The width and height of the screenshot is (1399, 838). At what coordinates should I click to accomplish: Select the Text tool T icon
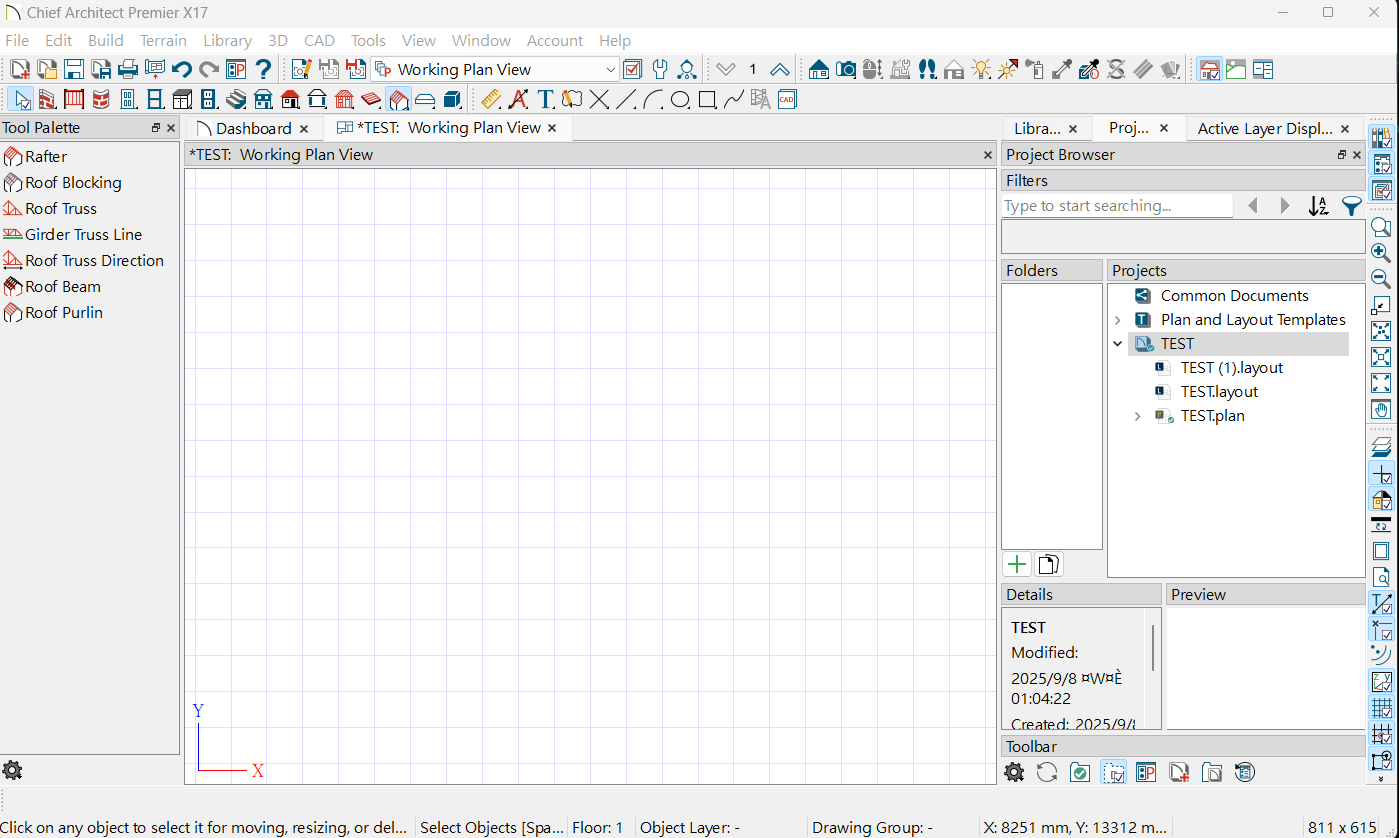545,99
